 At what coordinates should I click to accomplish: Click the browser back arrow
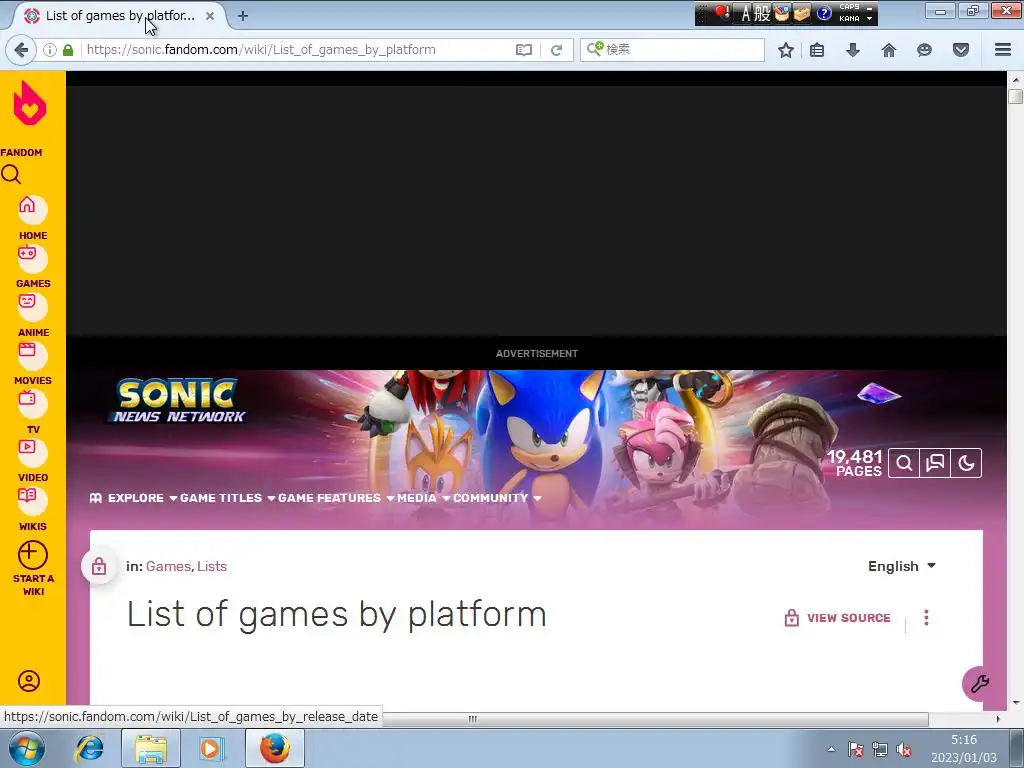[x=21, y=50]
